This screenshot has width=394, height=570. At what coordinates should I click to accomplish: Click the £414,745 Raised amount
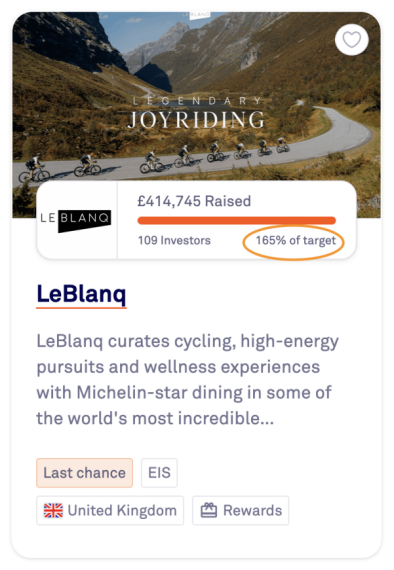tap(194, 201)
